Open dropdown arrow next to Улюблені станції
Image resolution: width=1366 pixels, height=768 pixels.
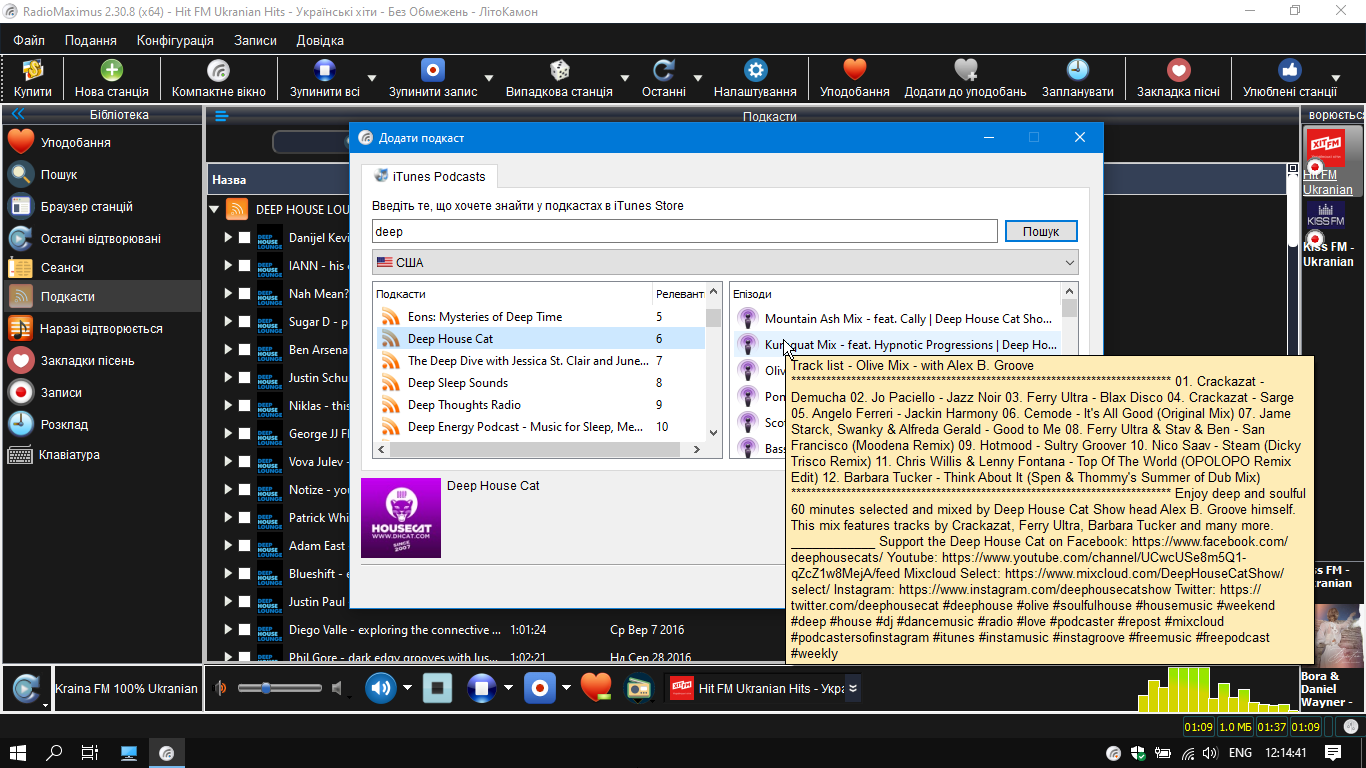(x=1335, y=78)
